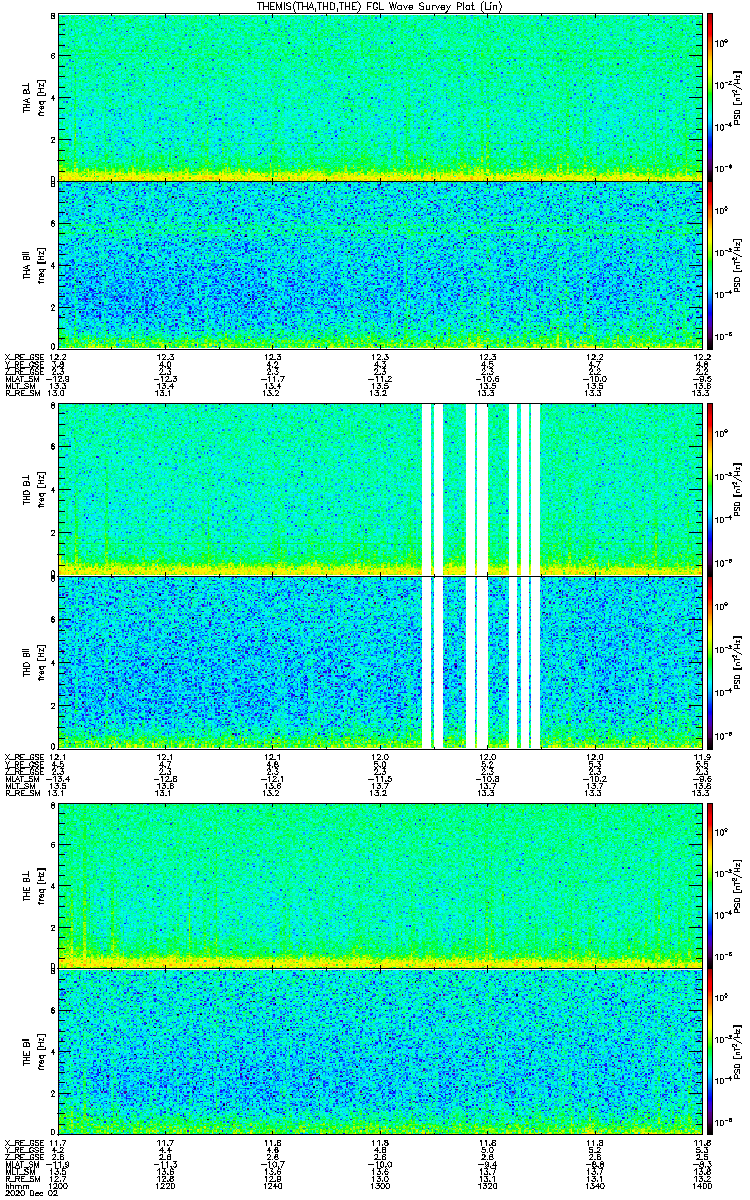Click the "1320" time tick label
750x1200 pixels.
pos(486,1186)
